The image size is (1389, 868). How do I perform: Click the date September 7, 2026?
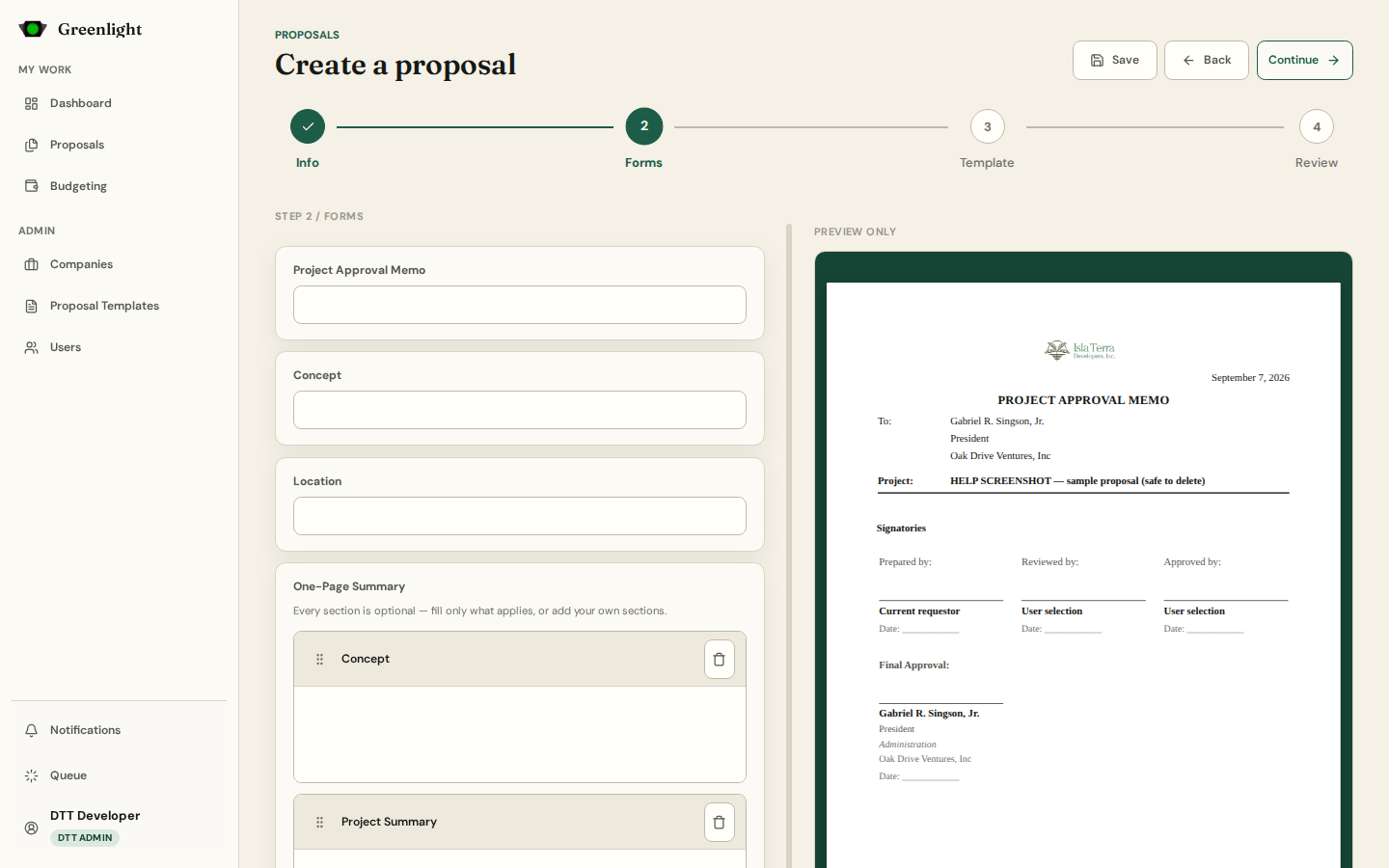click(x=1250, y=378)
